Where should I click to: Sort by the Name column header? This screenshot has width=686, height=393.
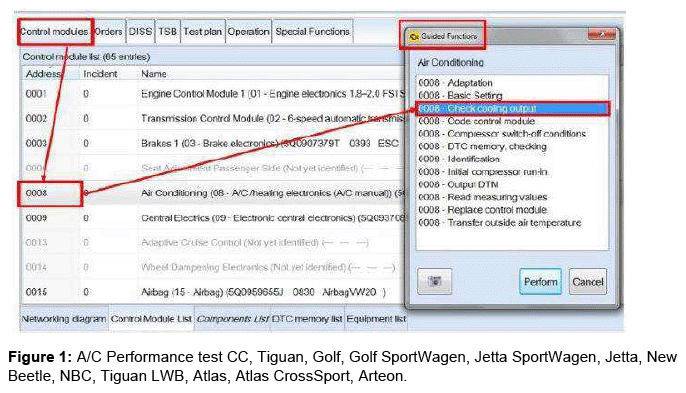pyautogui.click(x=154, y=74)
